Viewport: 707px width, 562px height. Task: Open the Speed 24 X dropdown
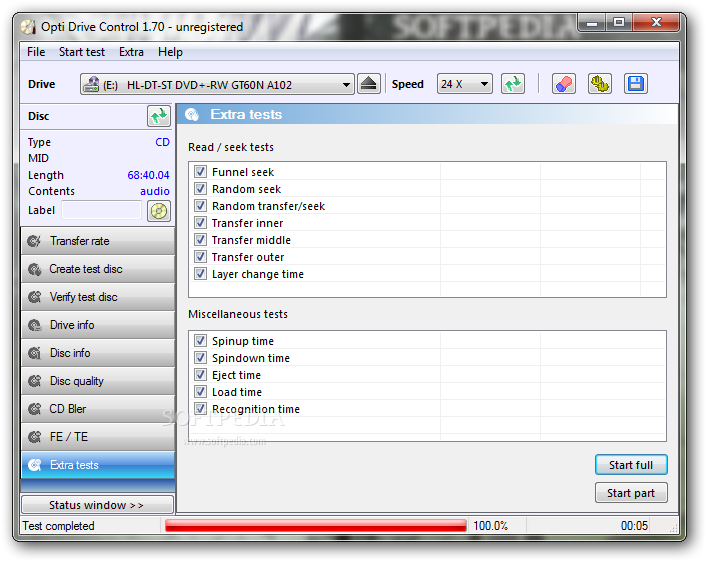click(x=464, y=84)
